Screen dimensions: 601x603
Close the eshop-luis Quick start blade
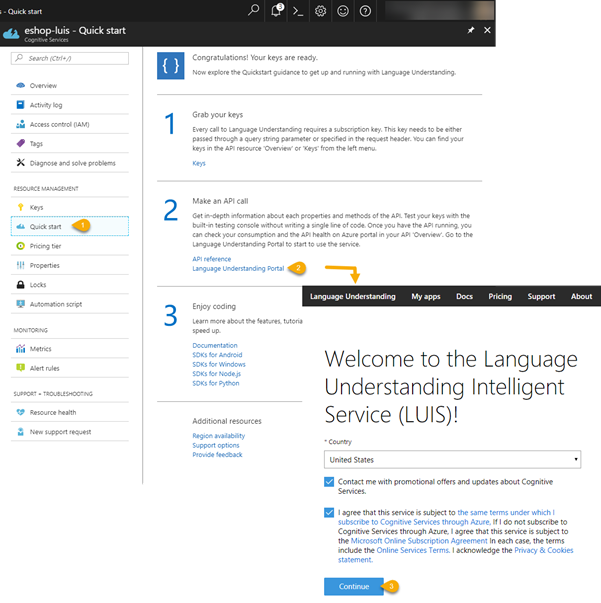[487, 30]
